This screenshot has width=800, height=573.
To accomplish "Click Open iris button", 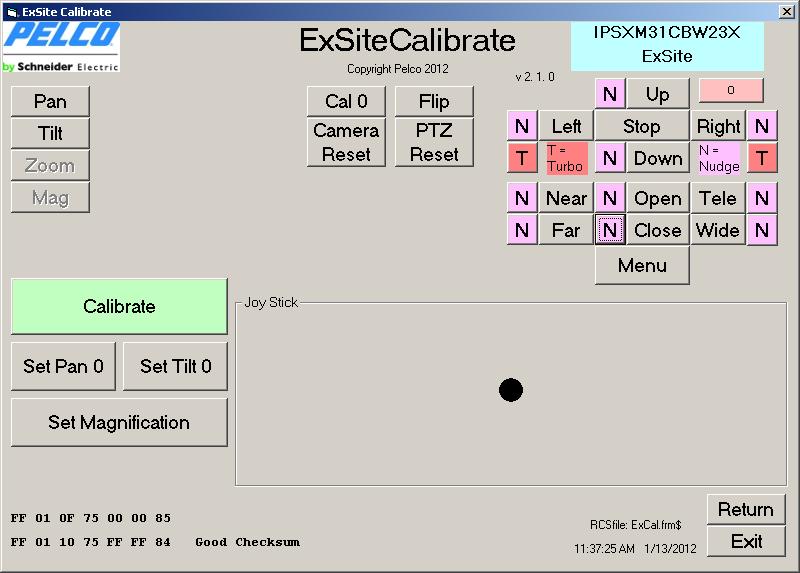I will click(658, 197).
